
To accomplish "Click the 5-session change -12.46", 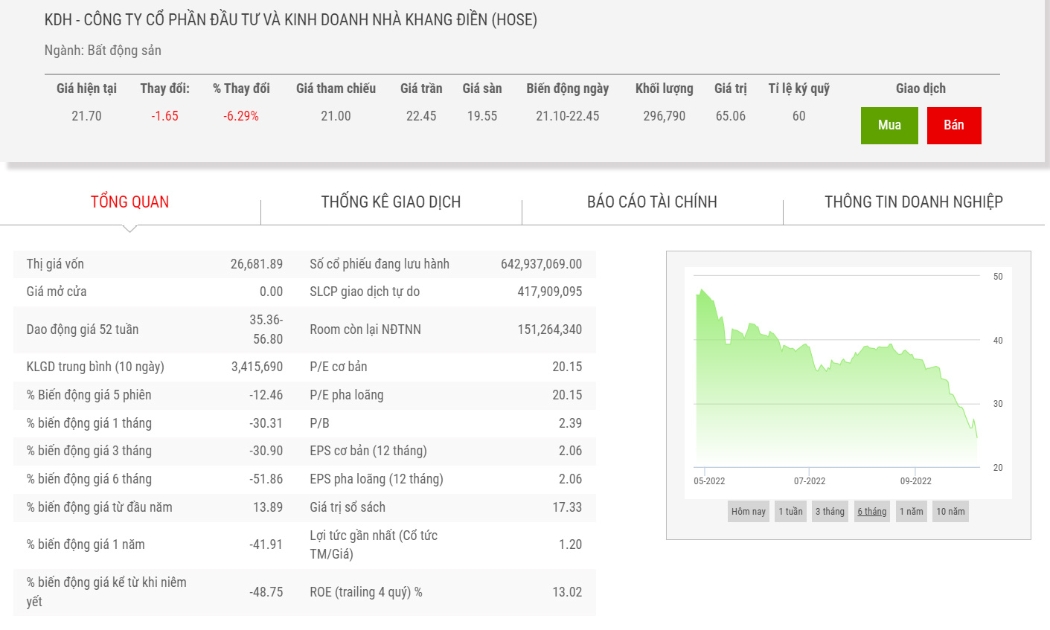I will point(266,395).
